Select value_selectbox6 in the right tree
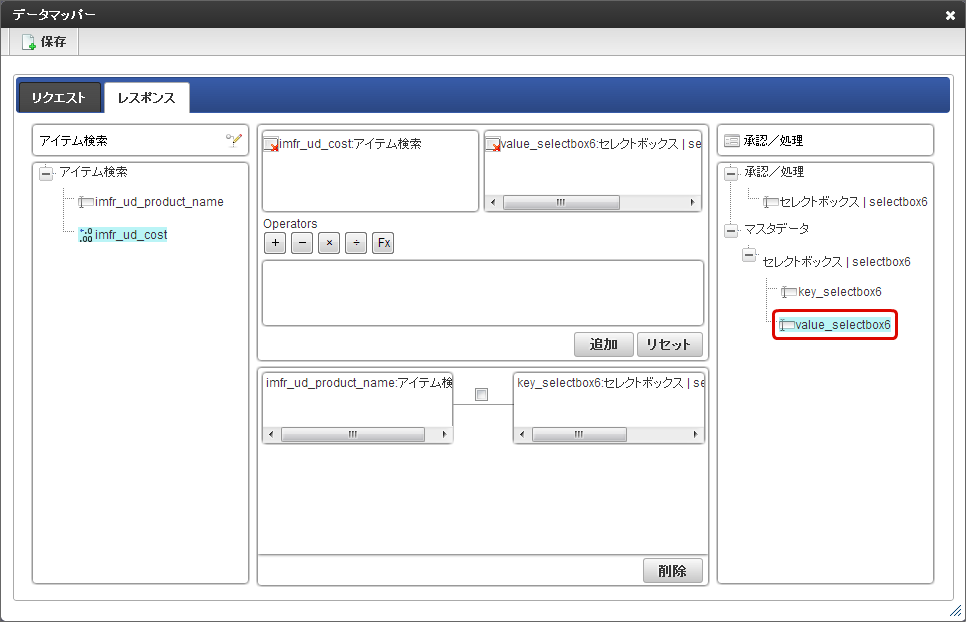This screenshot has height=622, width=966. click(843, 325)
